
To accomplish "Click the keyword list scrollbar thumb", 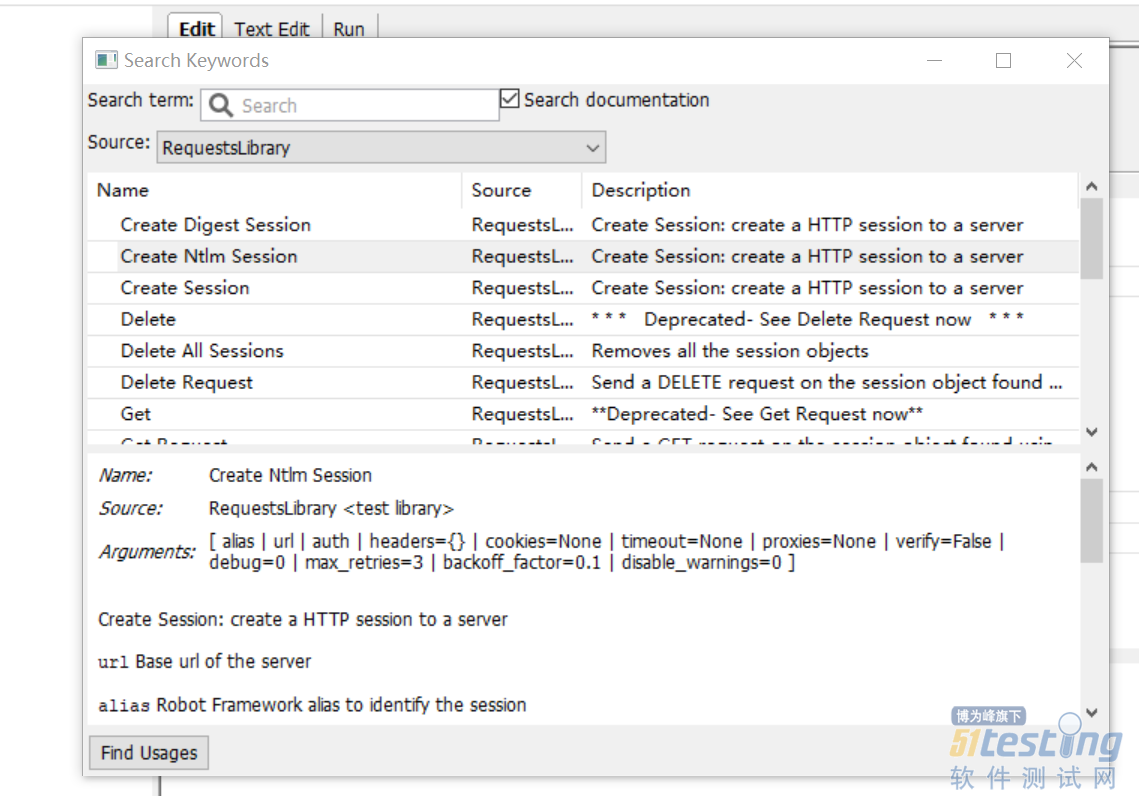I will 1091,238.
